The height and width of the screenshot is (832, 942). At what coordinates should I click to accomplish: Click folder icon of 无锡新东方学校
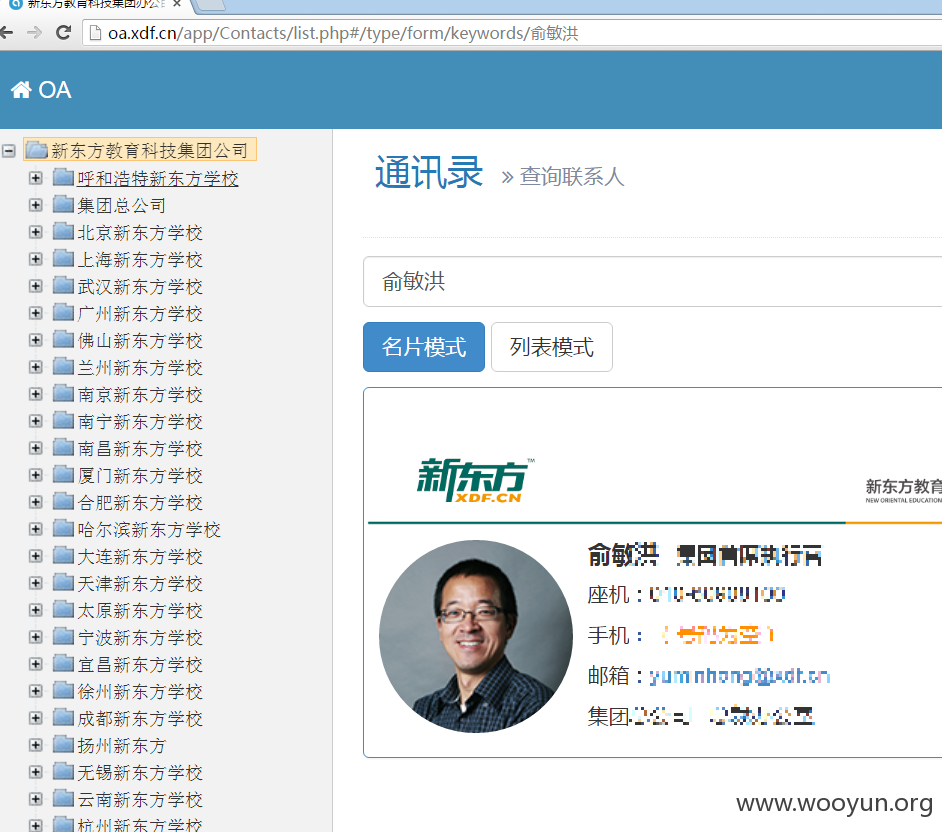click(63, 771)
